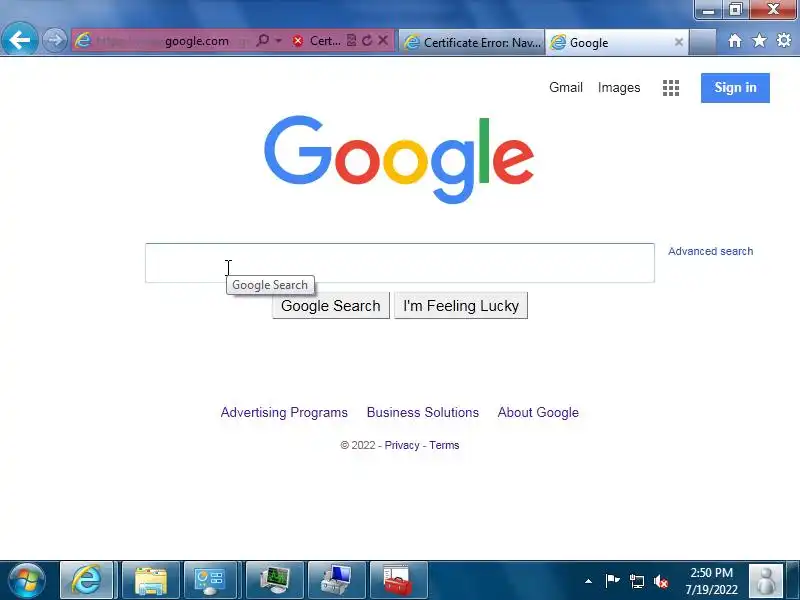Open the Control Panel taskbar icon
The height and width of the screenshot is (600, 800).
click(210, 580)
